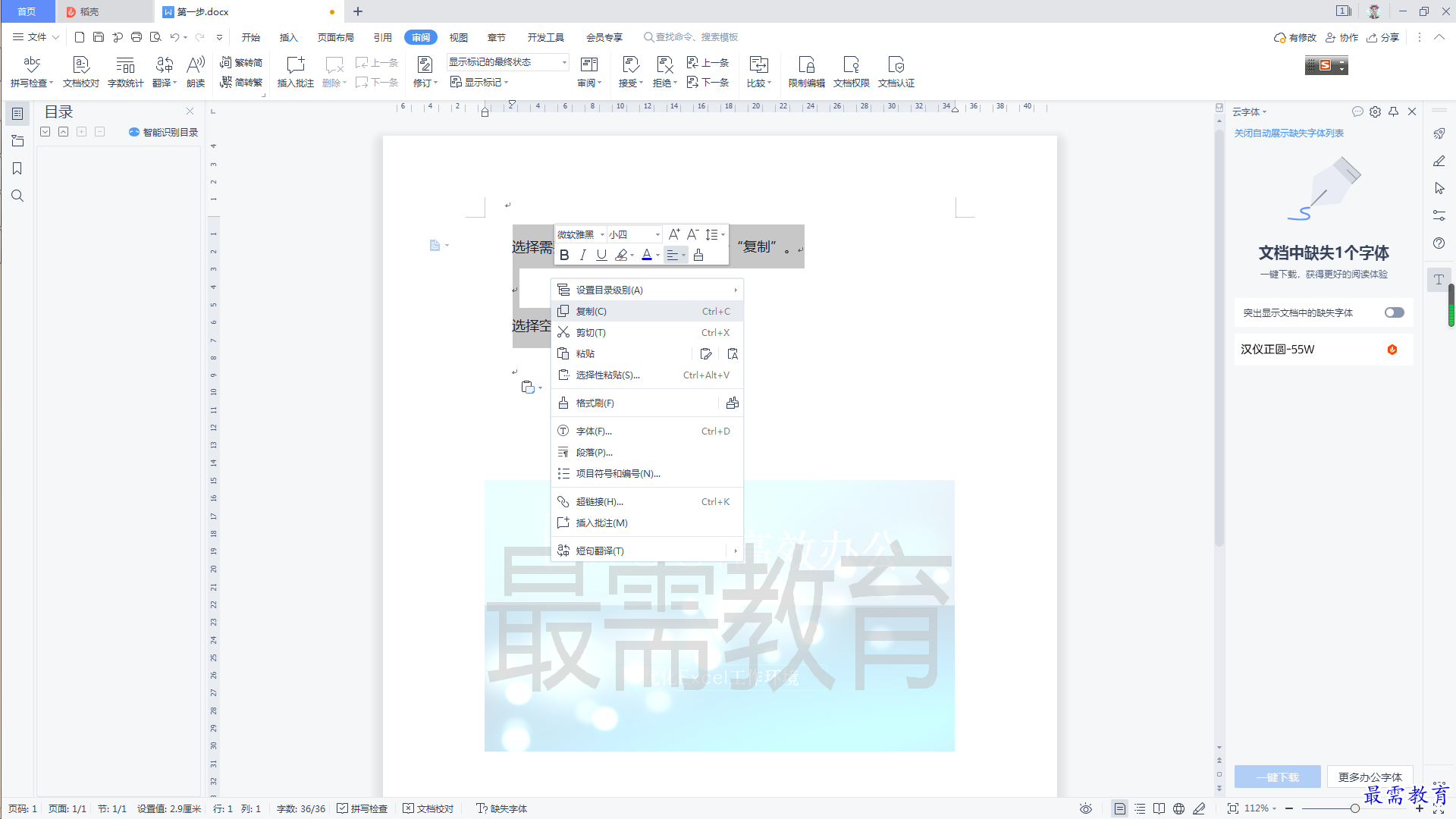Click the decrease font size icon

click(692, 234)
